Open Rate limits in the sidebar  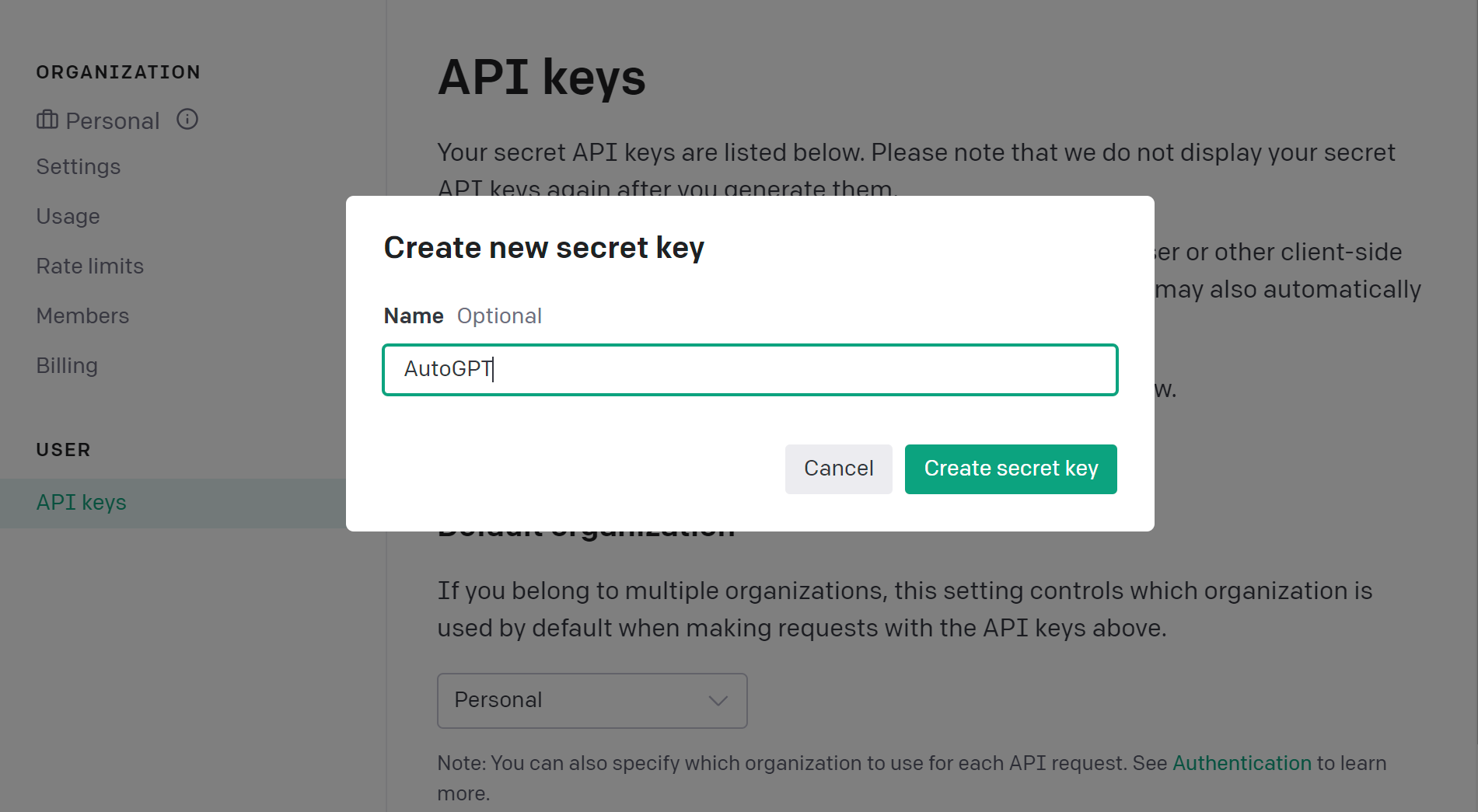(x=90, y=267)
